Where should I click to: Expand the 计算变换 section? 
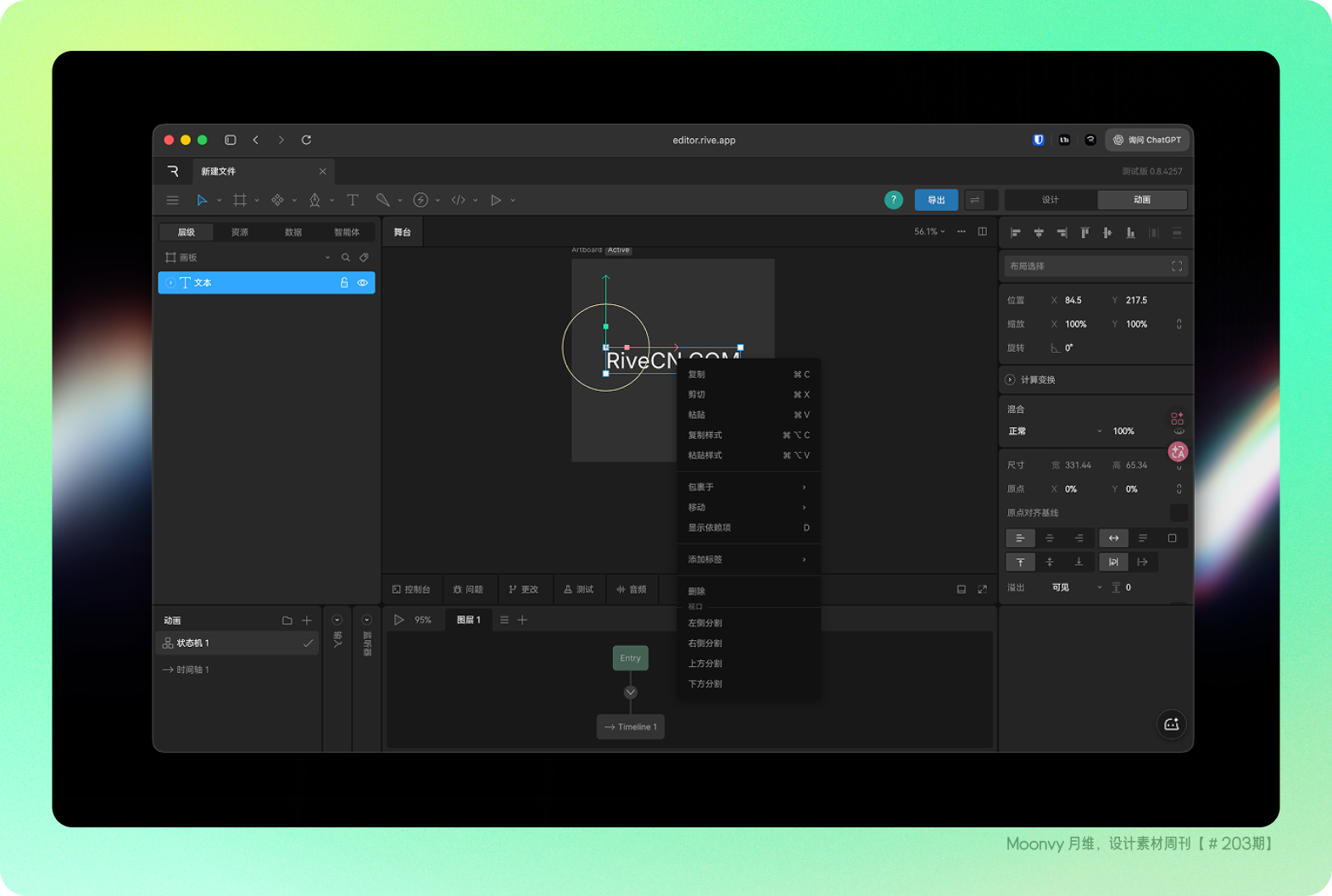coord(1011,380)
